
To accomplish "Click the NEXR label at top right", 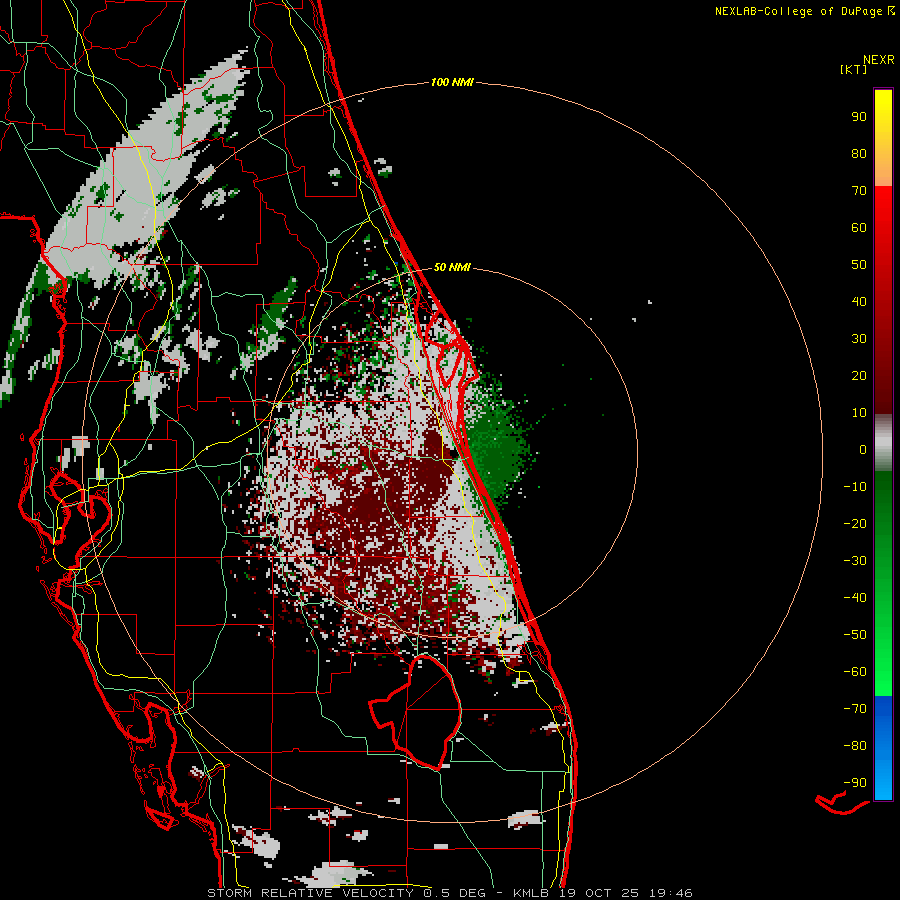I will tap(879, 60).
